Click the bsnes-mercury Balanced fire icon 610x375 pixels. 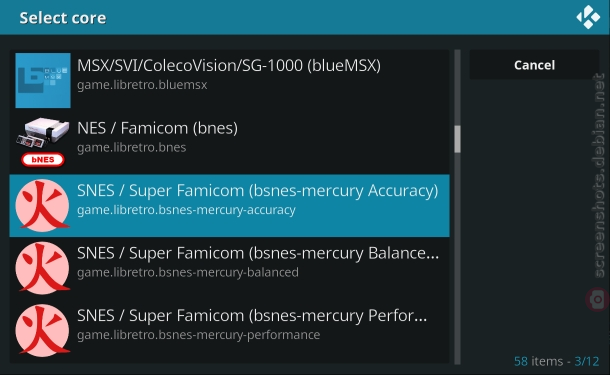(43, 268)
